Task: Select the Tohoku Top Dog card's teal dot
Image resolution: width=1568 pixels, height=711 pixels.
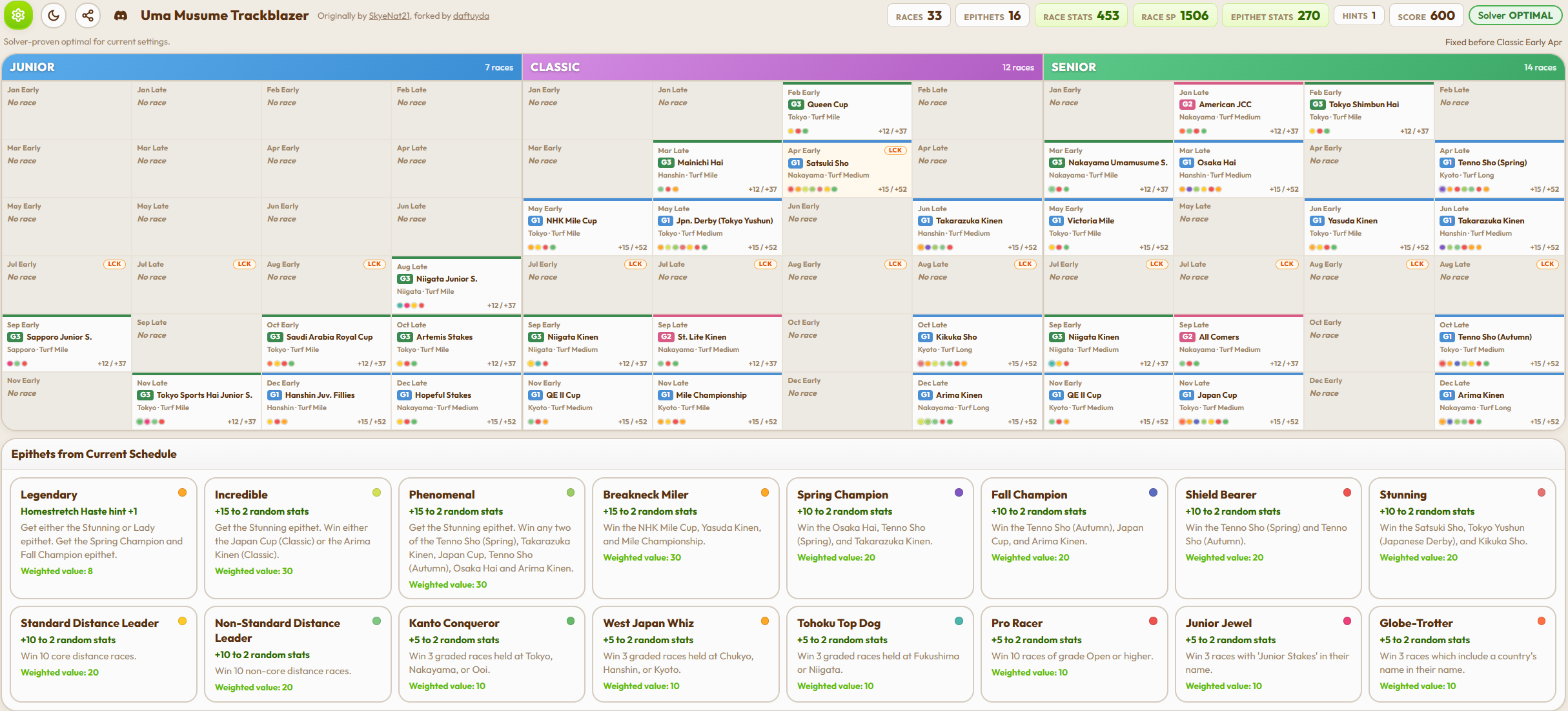Action: [x=959, y=621]
